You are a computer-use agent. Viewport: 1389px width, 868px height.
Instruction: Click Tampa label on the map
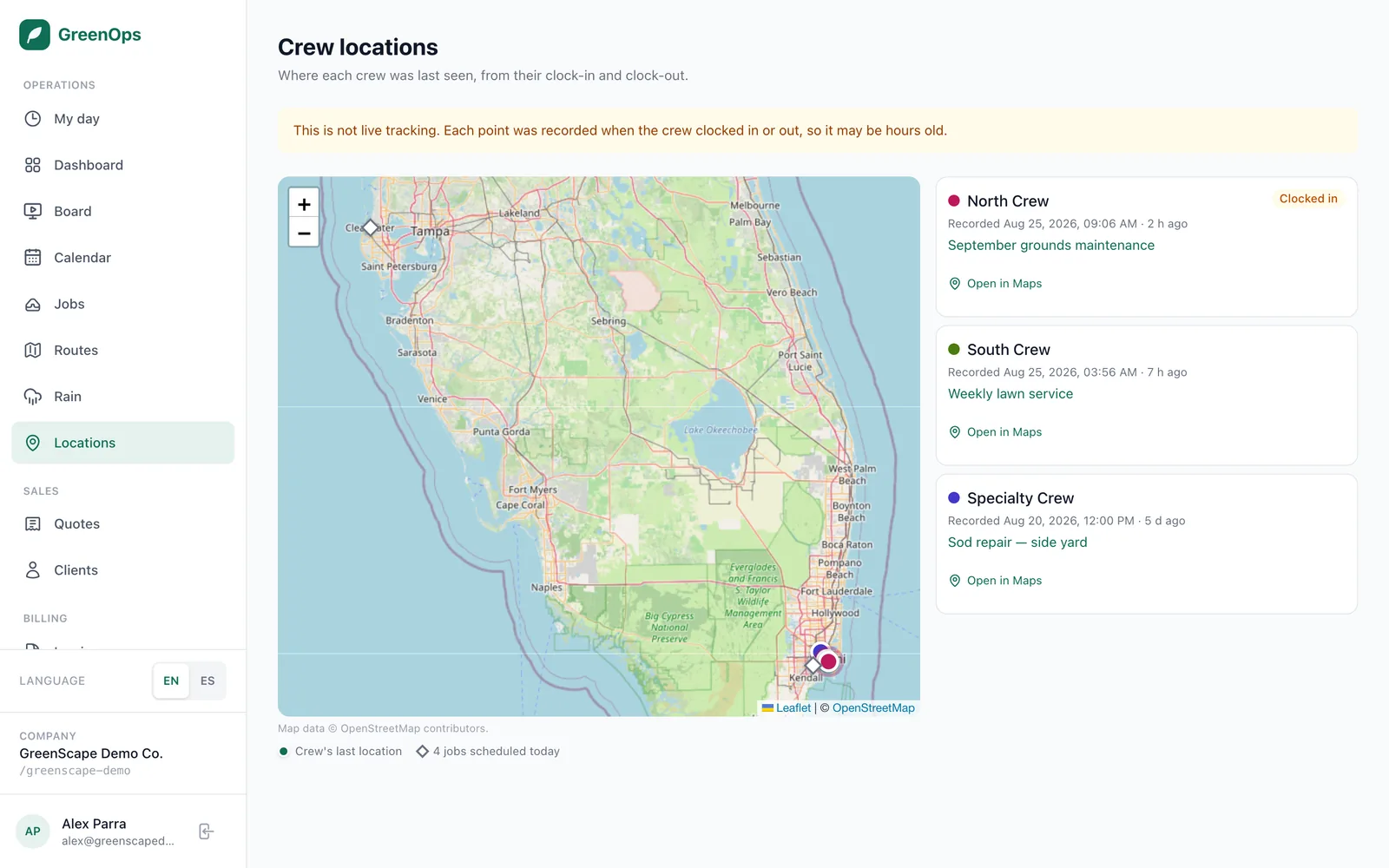click(x=431, y=232)
